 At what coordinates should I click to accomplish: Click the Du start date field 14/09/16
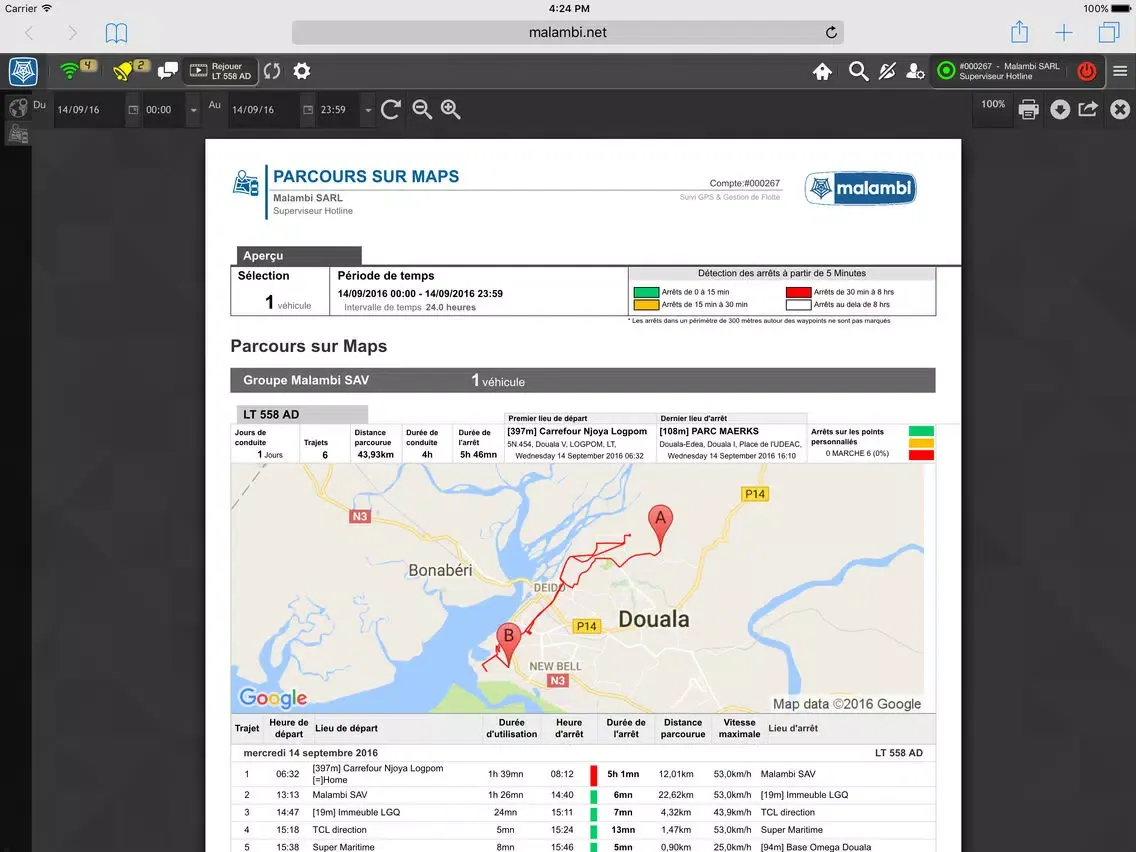(88, 110)
